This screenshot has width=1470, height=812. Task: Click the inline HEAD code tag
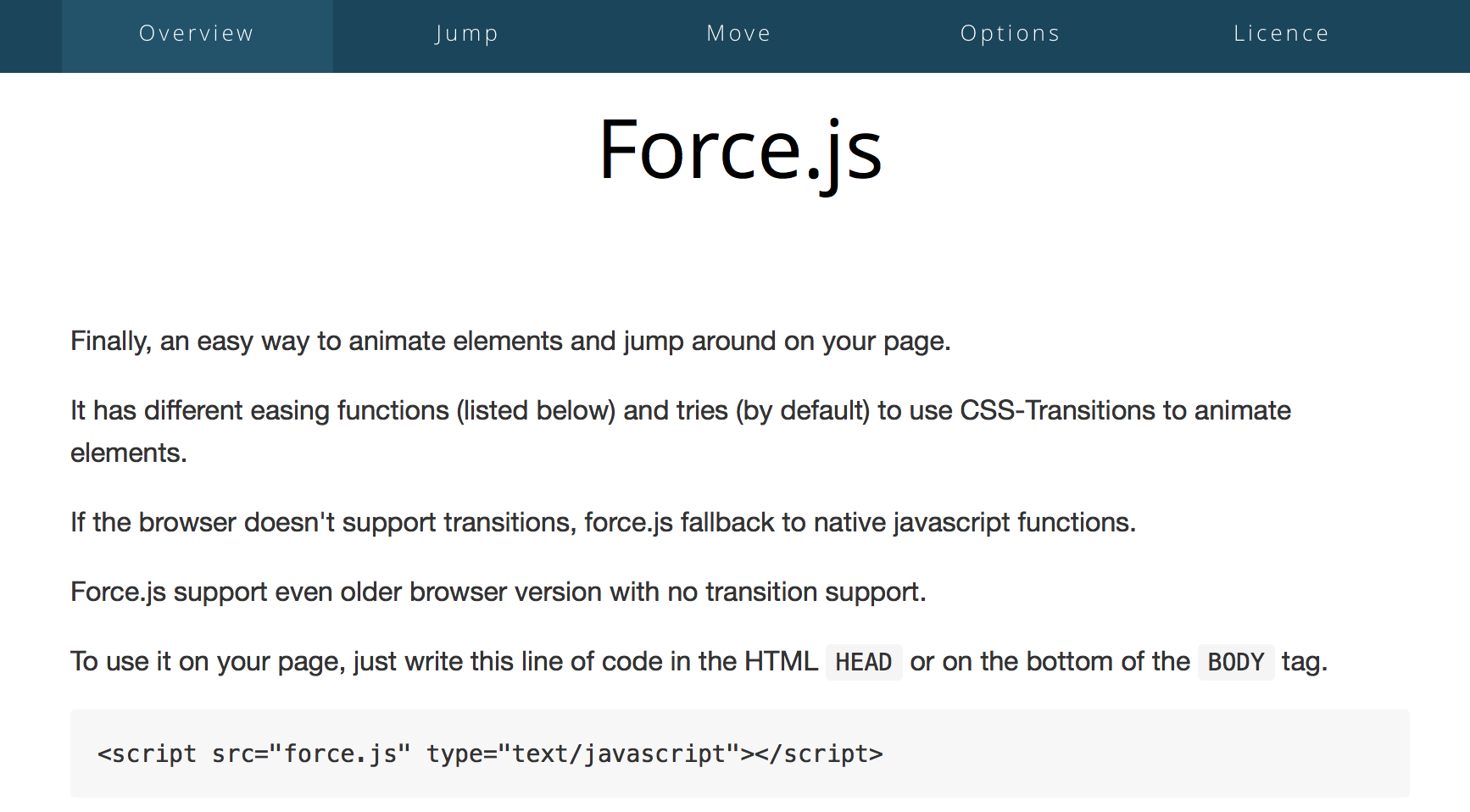pos(863,662)
